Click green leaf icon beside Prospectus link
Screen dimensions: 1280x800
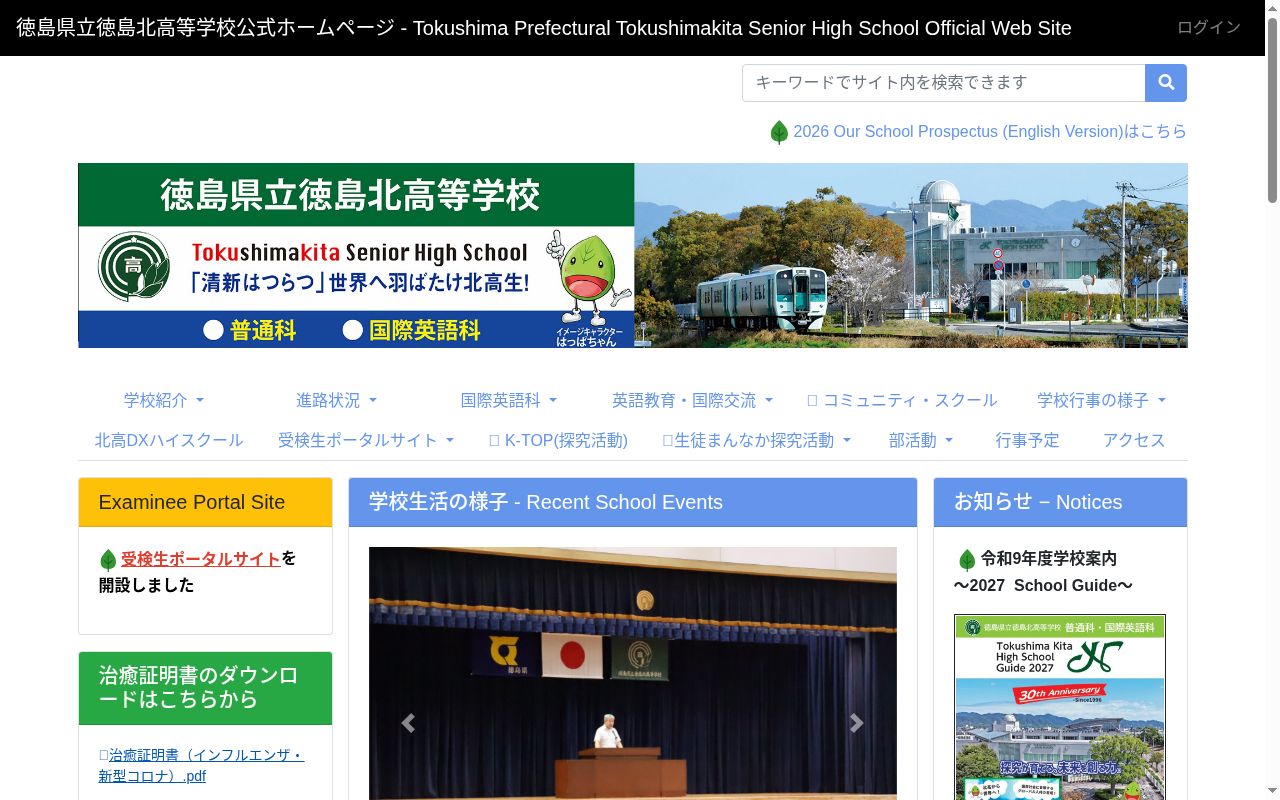pos(779,132)
